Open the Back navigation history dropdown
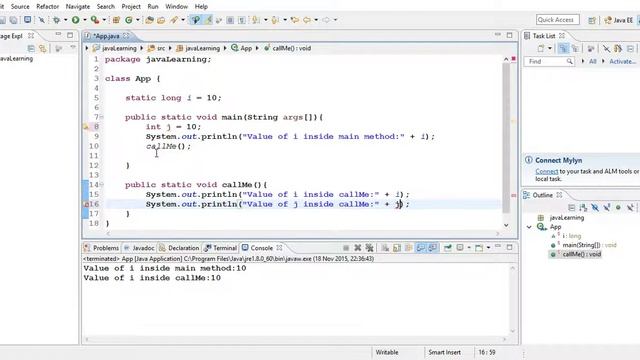 click(x=316, y=20)
